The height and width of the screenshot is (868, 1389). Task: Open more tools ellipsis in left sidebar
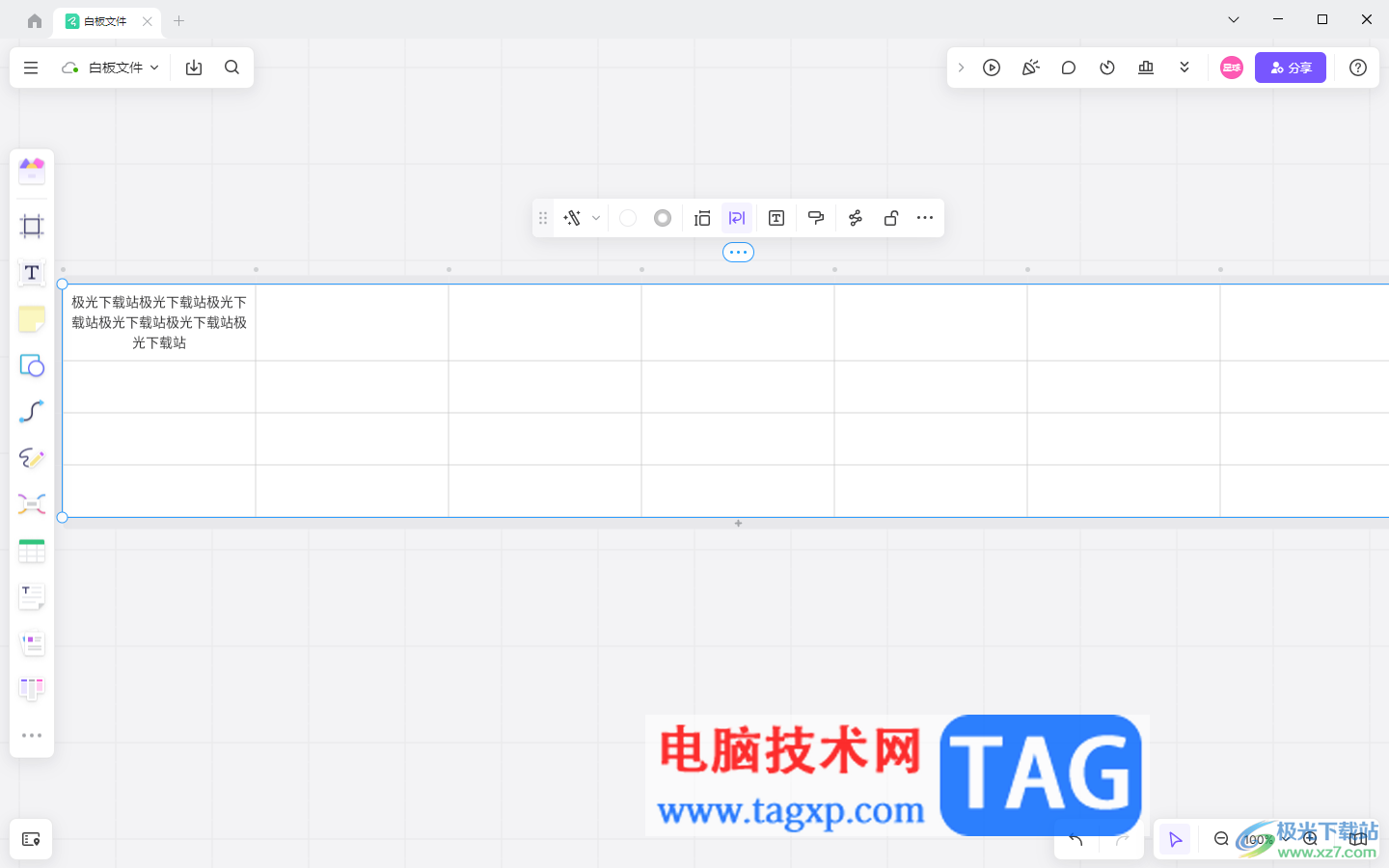[x=32, y=735]
